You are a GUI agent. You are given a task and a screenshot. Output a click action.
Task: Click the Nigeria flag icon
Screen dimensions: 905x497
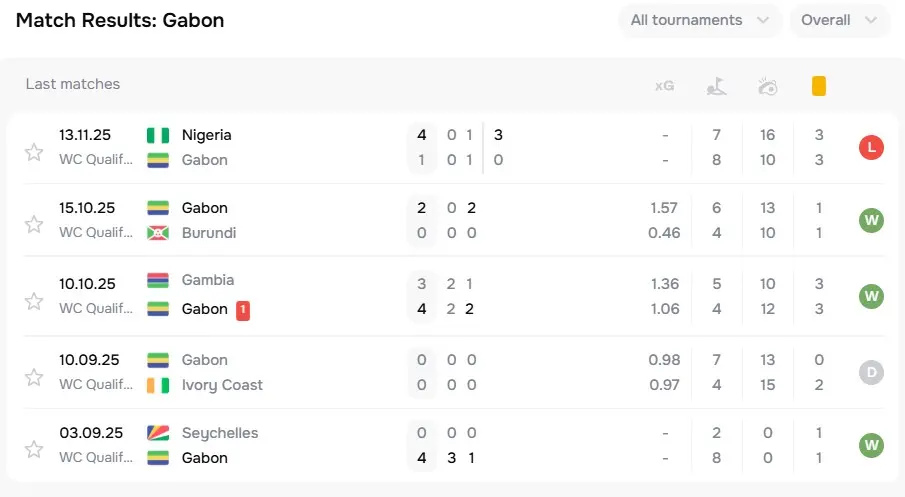[x=158, y=136]
